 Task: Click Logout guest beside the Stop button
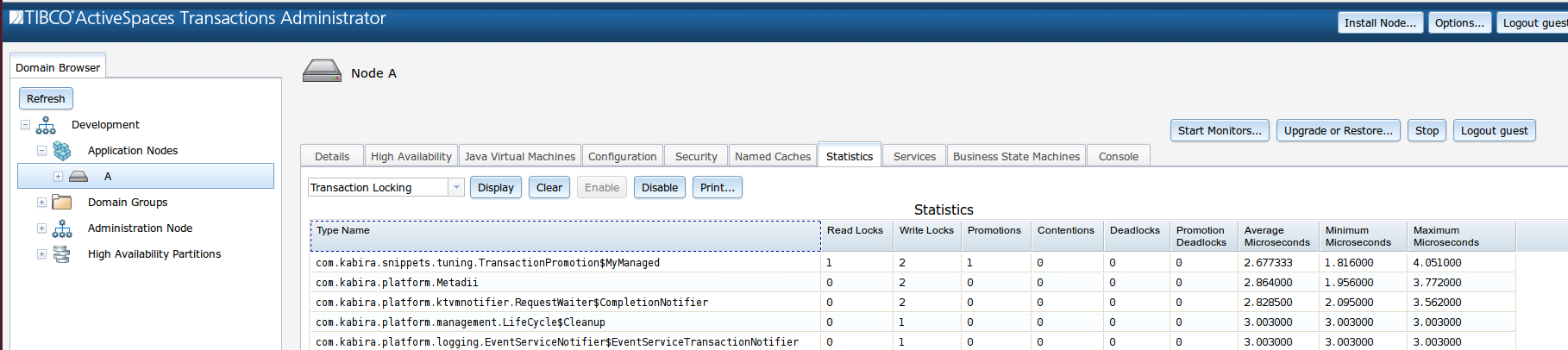[1494, 130]
